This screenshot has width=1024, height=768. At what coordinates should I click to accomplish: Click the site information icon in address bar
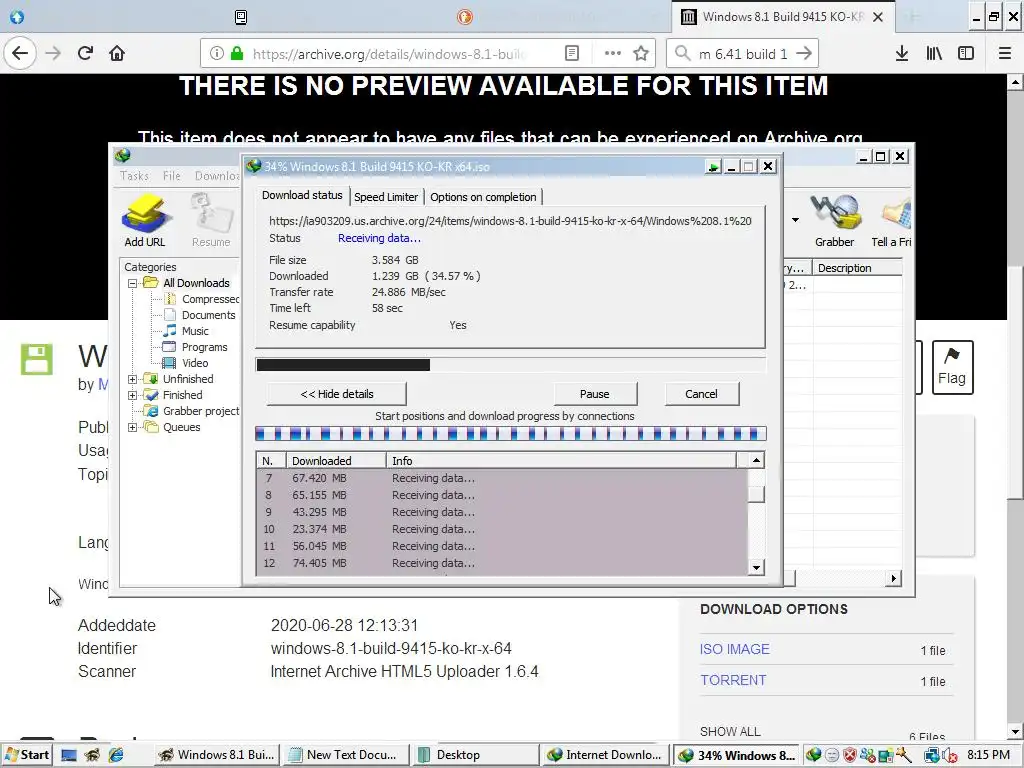point(217,54)
